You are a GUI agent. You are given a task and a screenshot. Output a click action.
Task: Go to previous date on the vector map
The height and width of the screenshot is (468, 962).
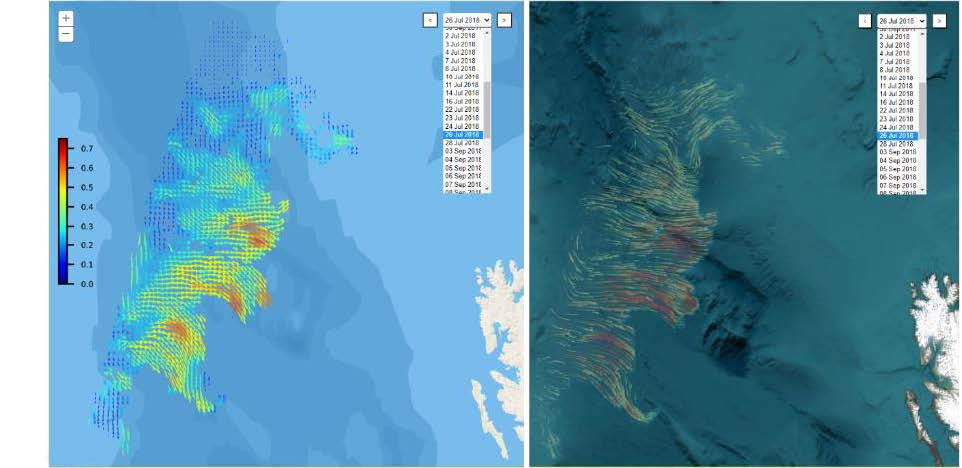pos(429,19)
